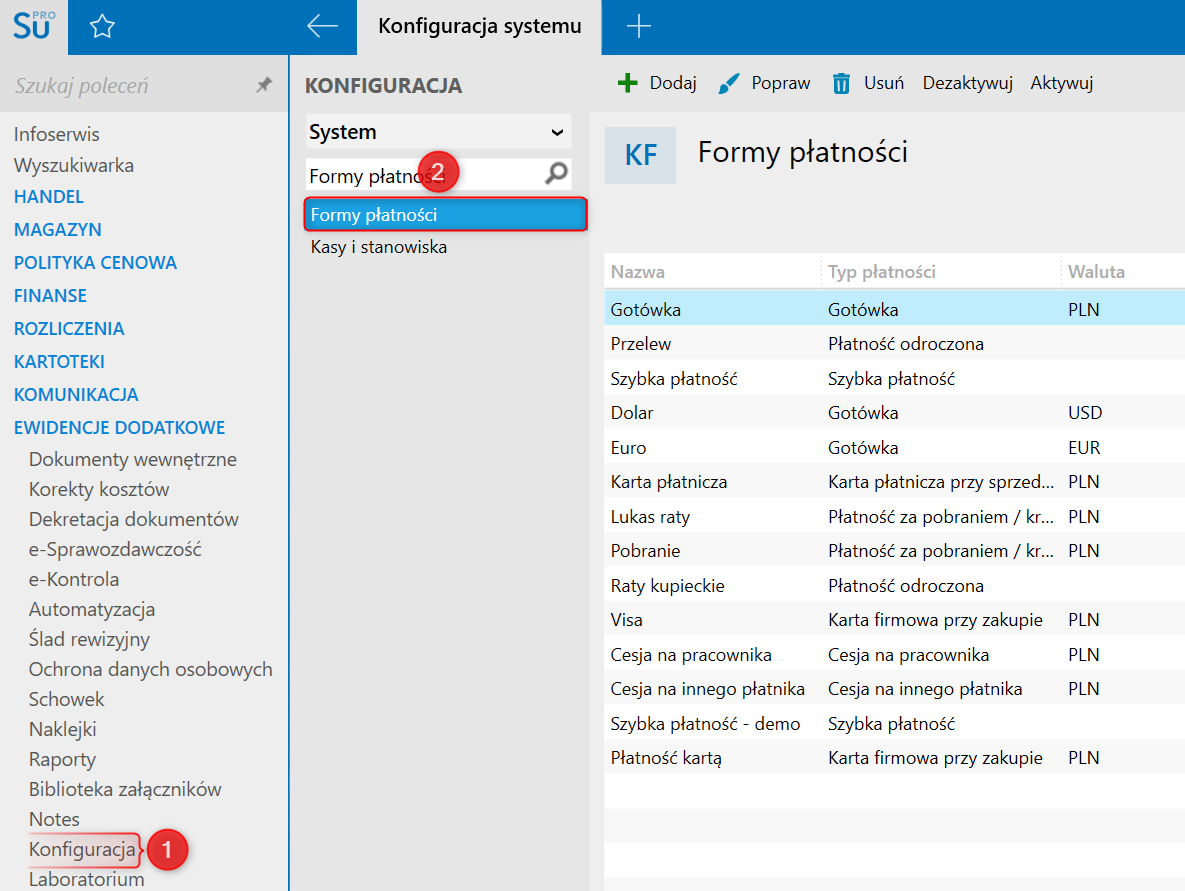Select the Visa row

pos(895,620)
